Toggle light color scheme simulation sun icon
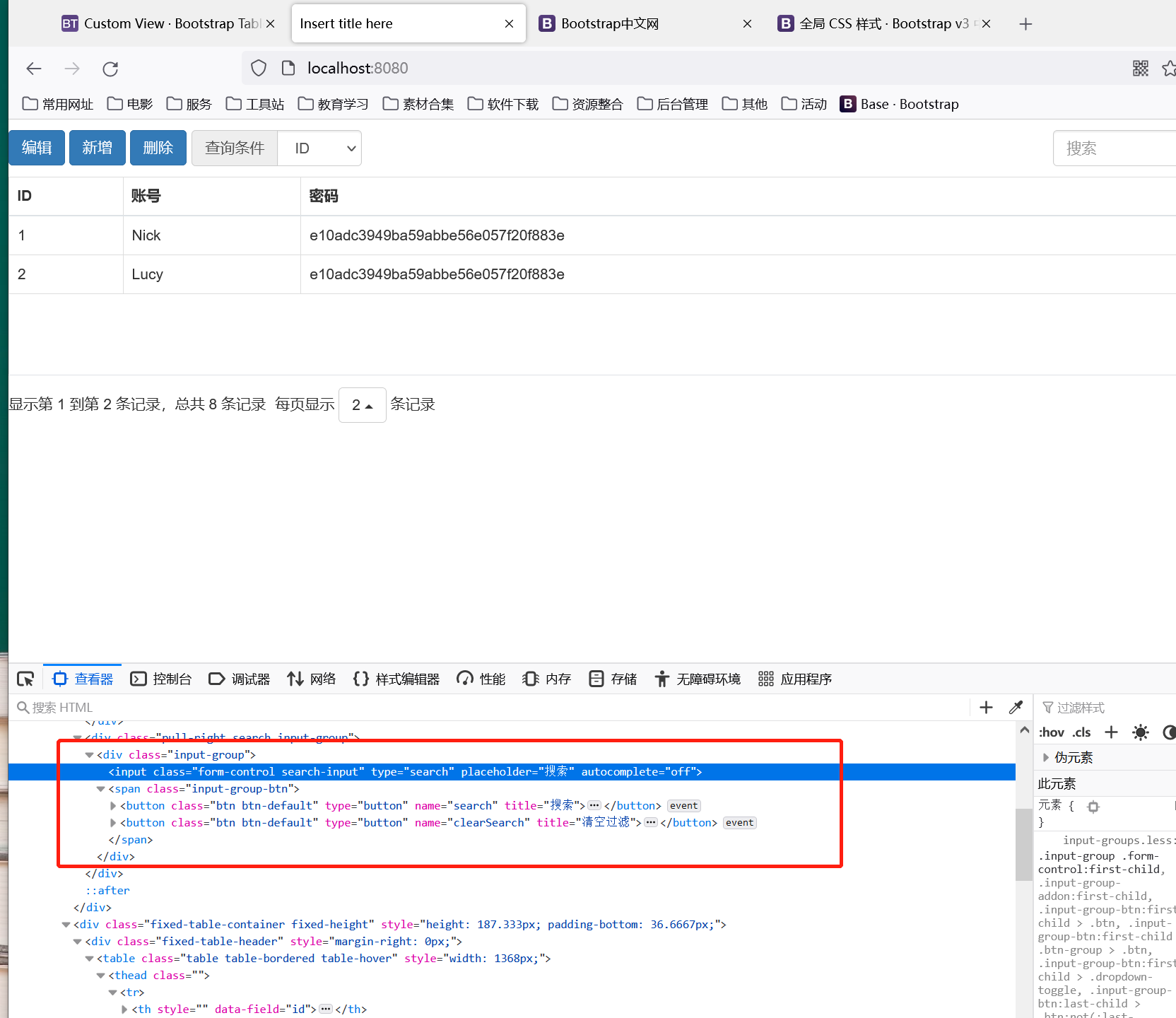Screen dimensions: 1176x1018 [1140, 732]
